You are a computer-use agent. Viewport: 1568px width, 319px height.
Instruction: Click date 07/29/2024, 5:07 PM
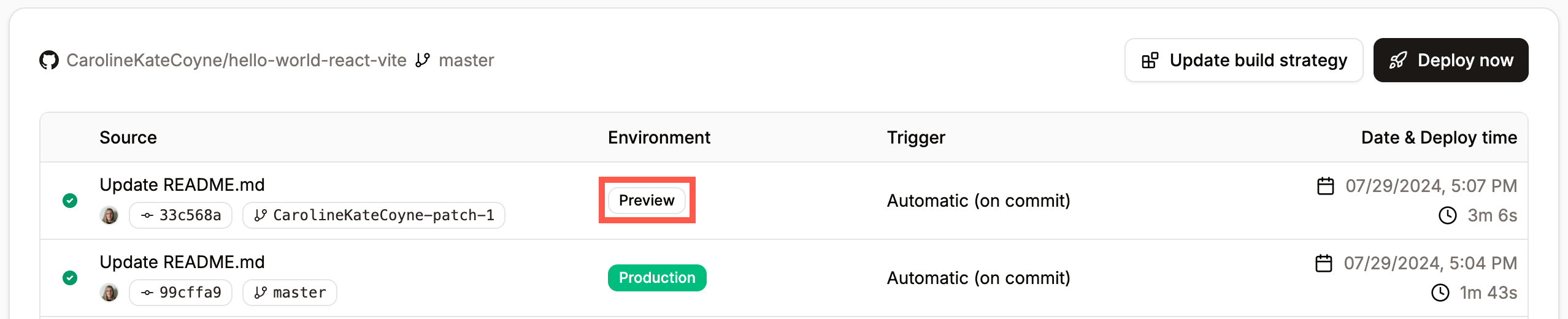[x=1431, y=186]
